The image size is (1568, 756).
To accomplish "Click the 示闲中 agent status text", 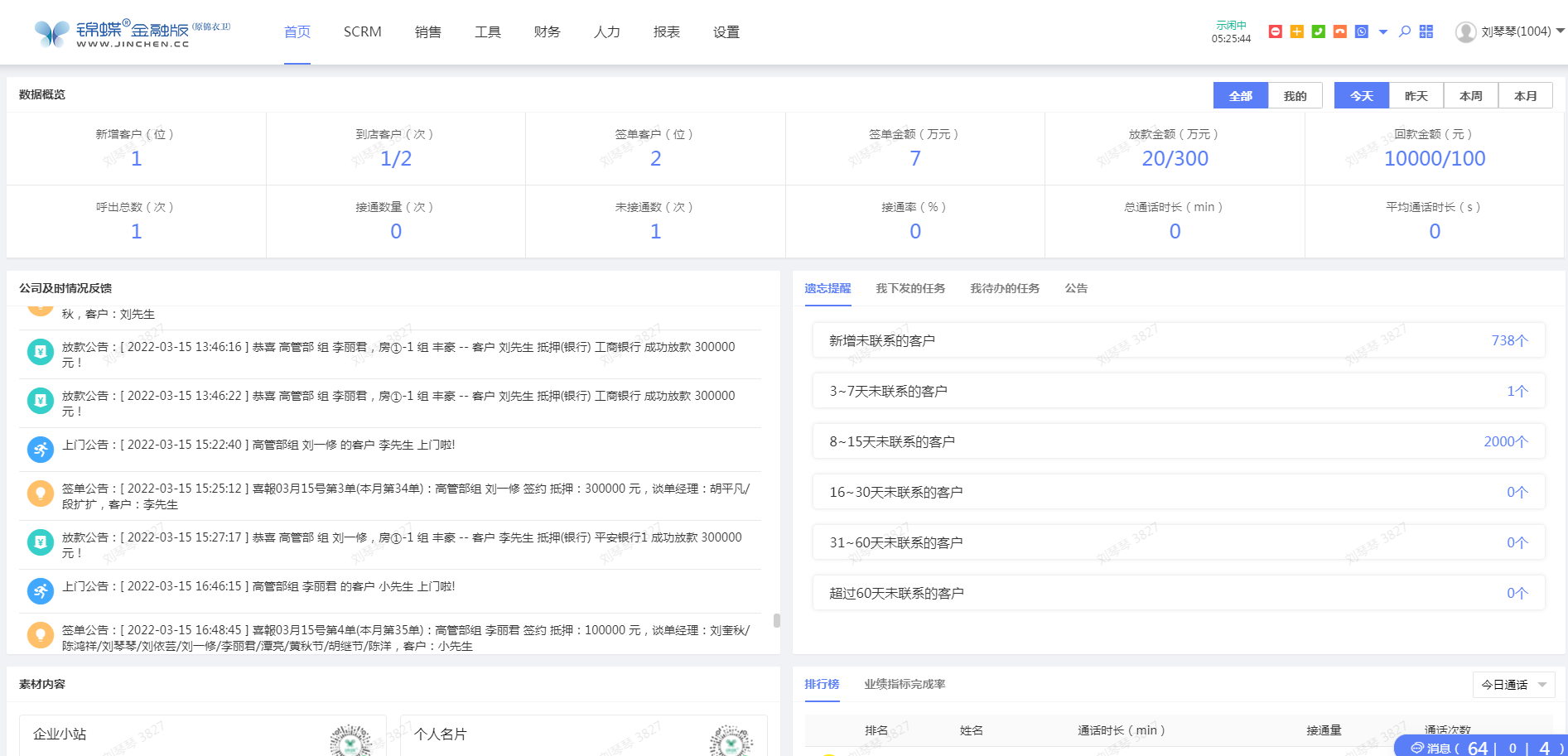I will coord(1231,25).
